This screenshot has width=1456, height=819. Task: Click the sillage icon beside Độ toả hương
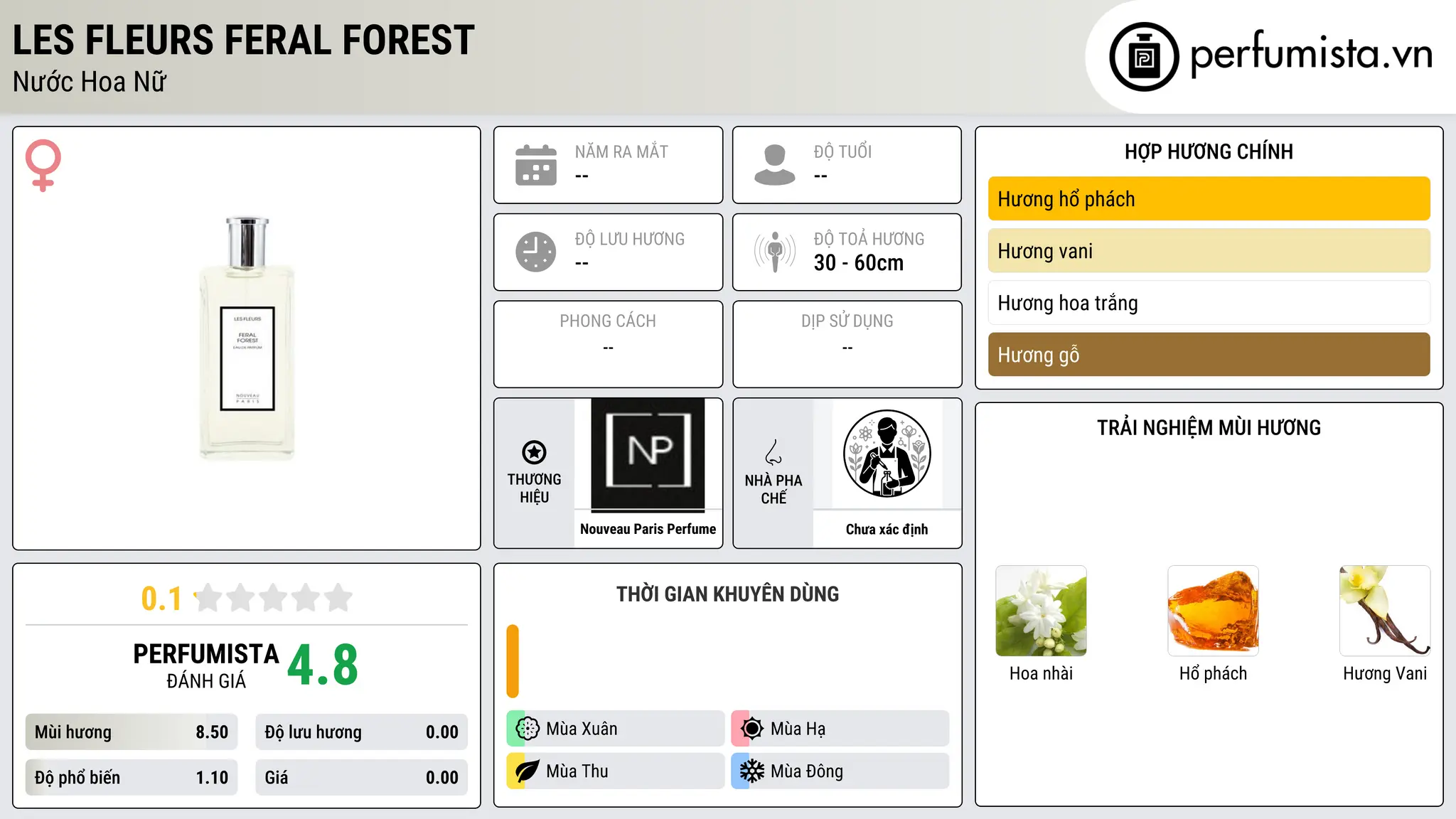tap(775, 252)
